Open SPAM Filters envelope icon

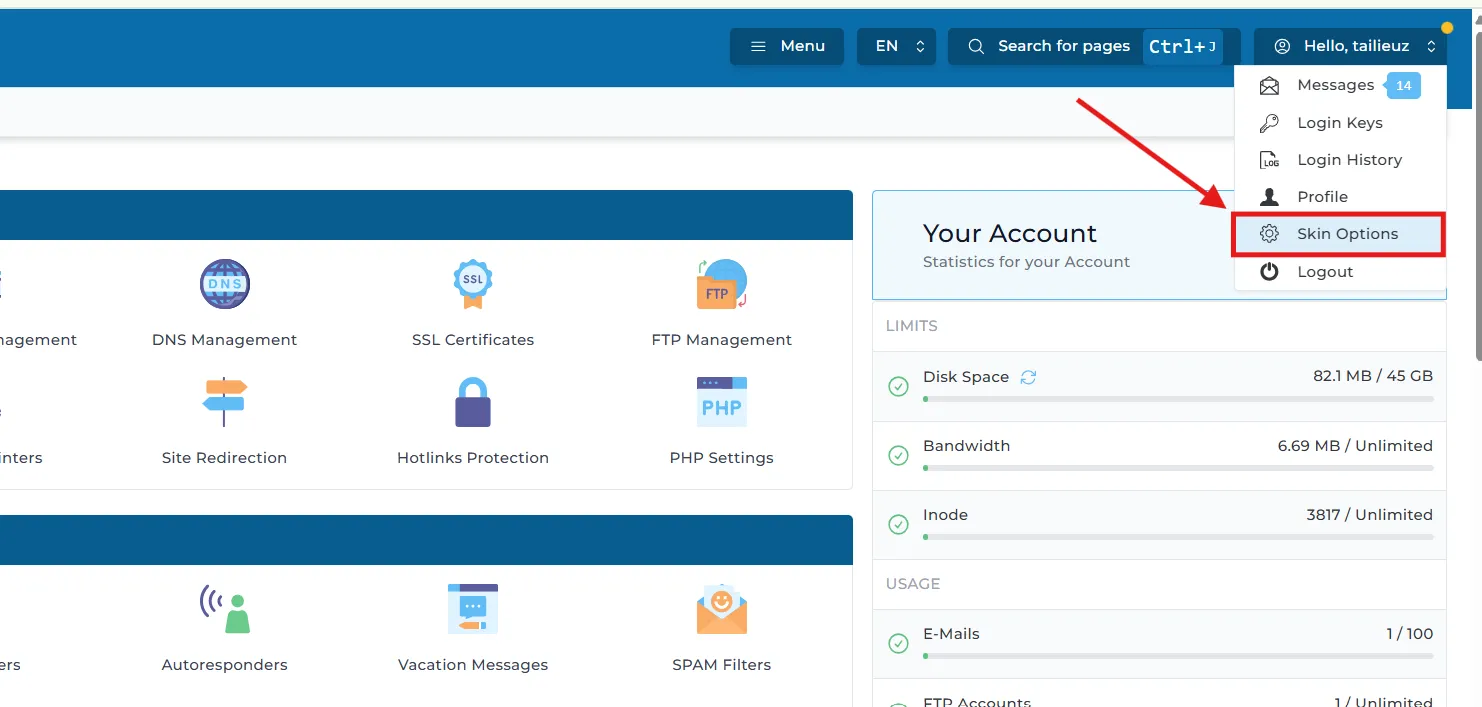pyautogui.click(x=721, y=610)
